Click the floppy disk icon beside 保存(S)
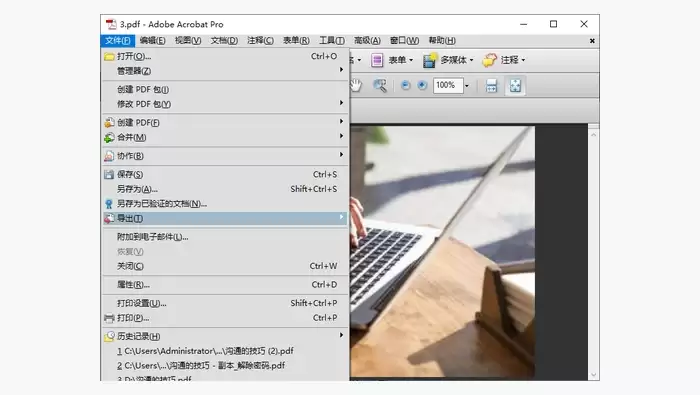This screenshot has height=395, width=700. click(109, 175)
